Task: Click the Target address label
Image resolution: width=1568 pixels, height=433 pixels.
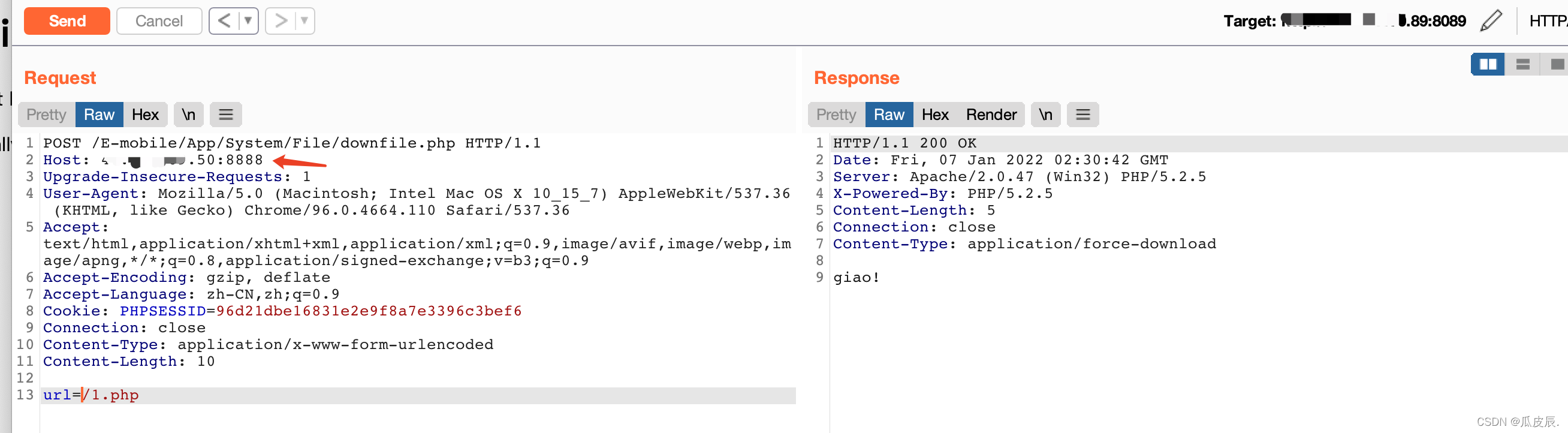Action: click(1344, 21)
